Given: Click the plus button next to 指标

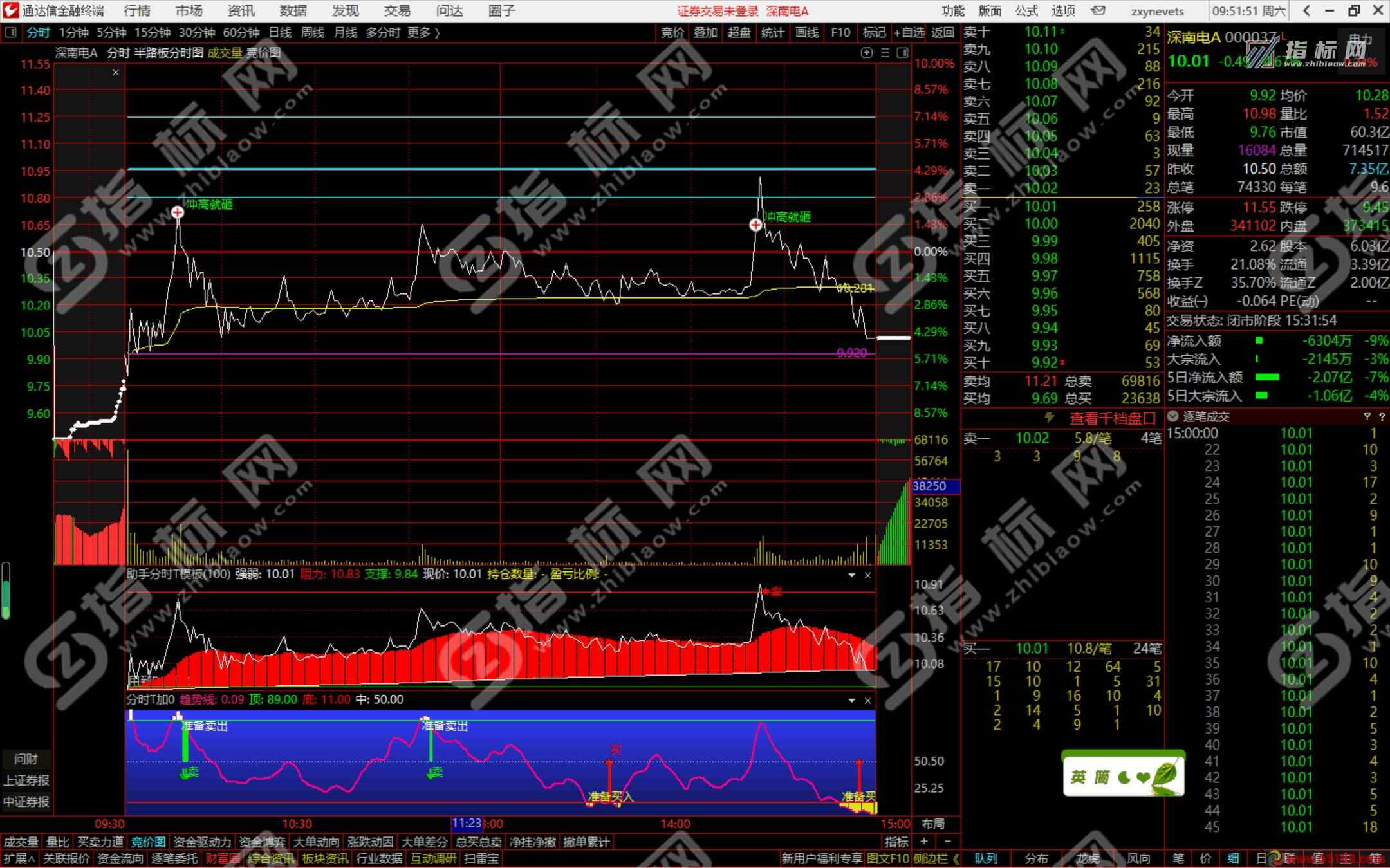Looking at the screenshot, I should click(x=925, y=842).
